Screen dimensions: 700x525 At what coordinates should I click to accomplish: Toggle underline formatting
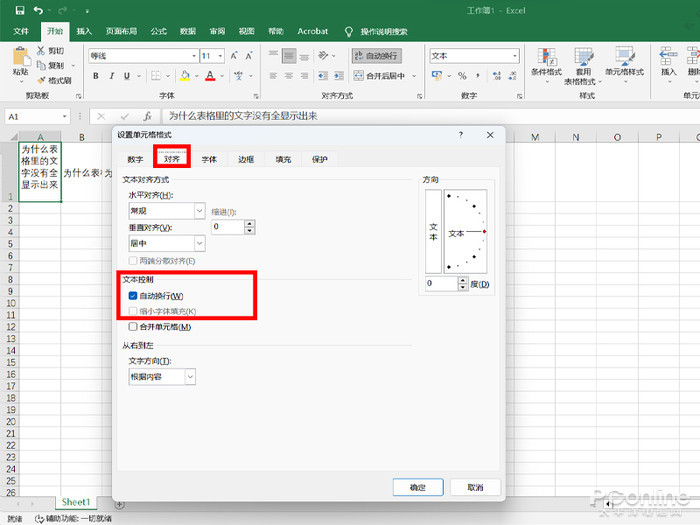(127, 76)
